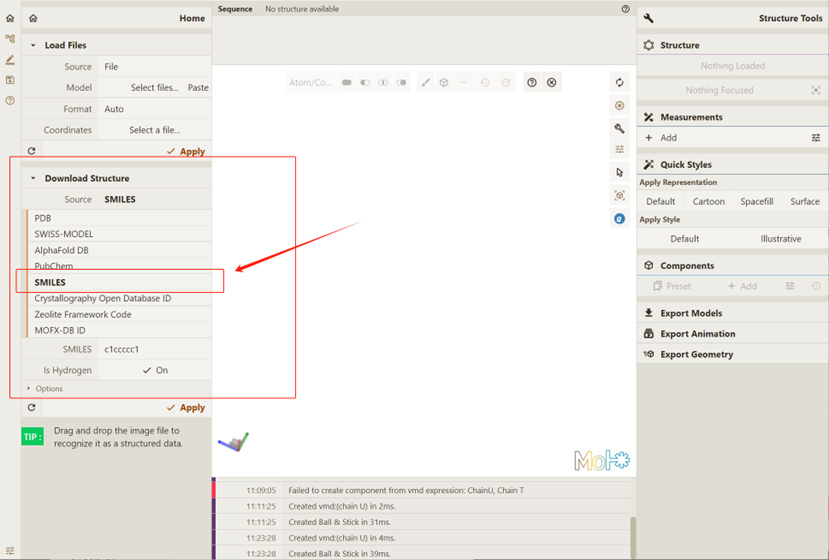Image resolution: width=829 pixels, height=560 pixels.
Task: Click the help icon in selection toolbar
Action: 532,82
